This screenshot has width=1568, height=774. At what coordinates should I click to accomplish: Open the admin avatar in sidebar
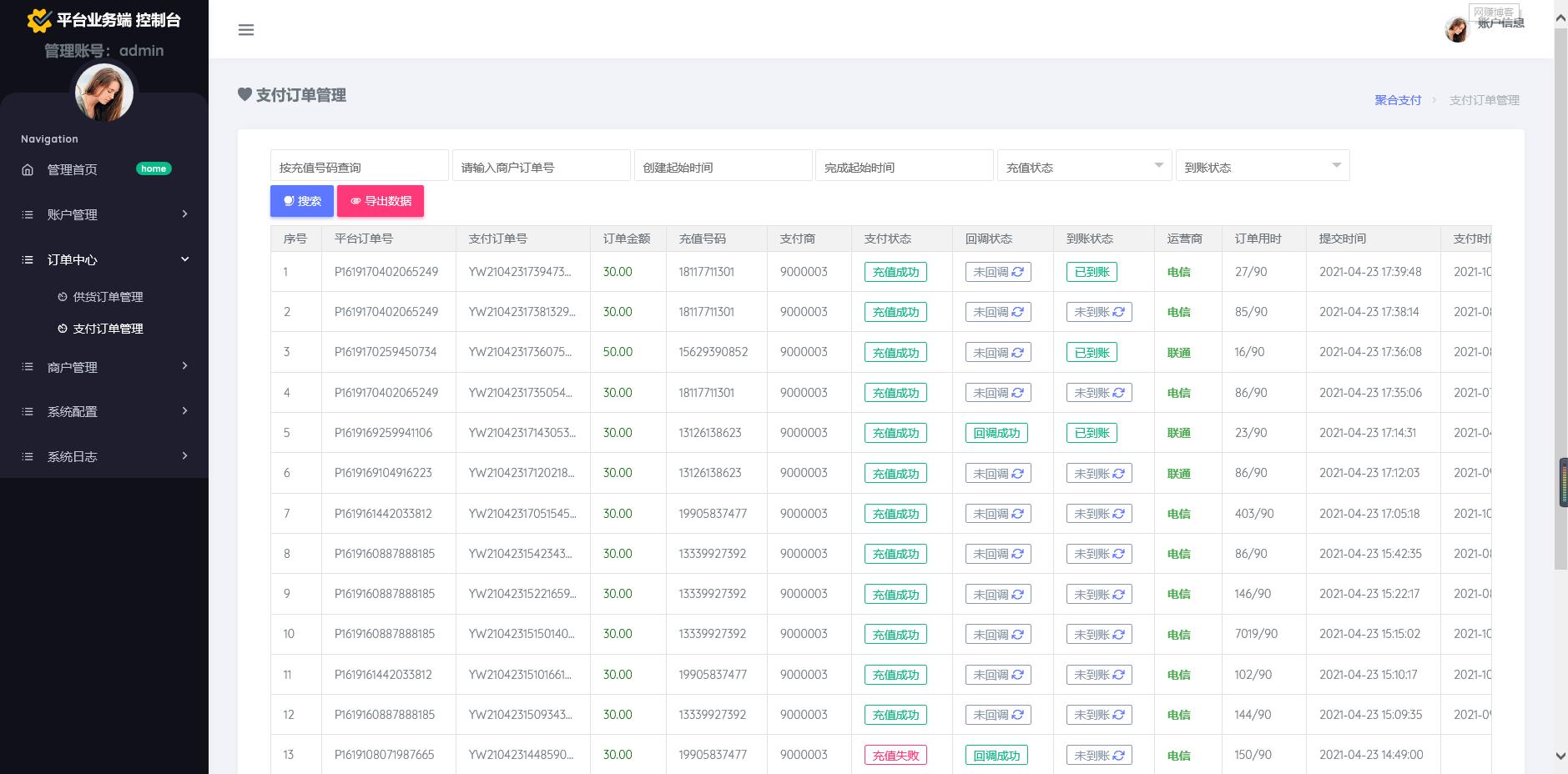pyautogui.click(x=104, y=93)
